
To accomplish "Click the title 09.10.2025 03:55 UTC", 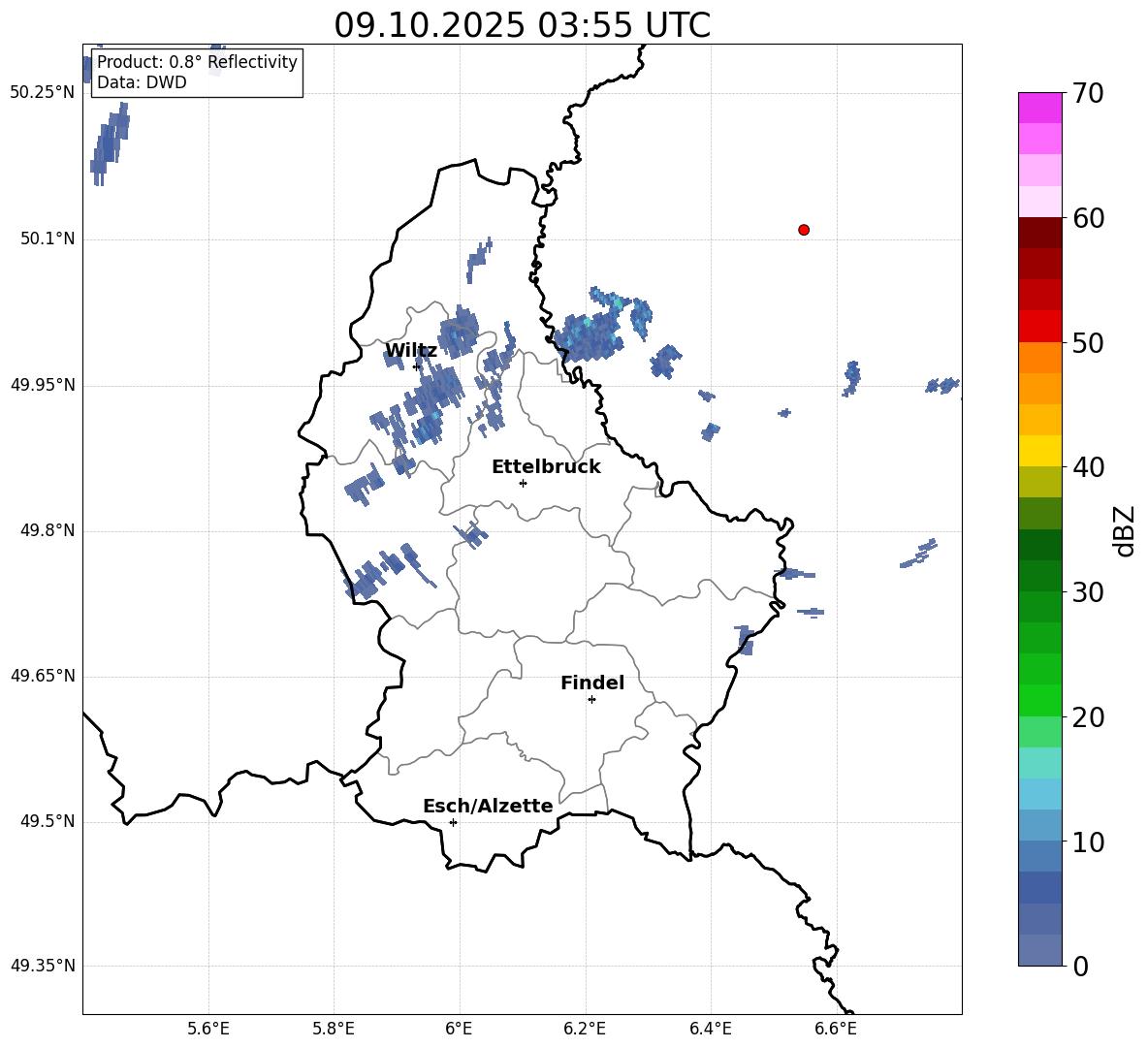I will 522,25.
